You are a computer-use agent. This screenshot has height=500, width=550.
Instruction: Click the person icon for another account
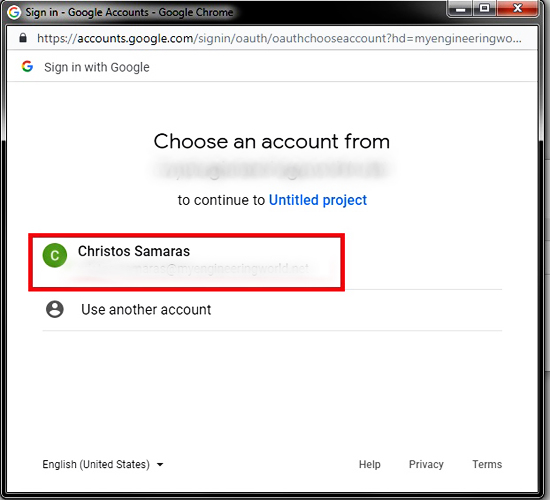click(55, 309)
